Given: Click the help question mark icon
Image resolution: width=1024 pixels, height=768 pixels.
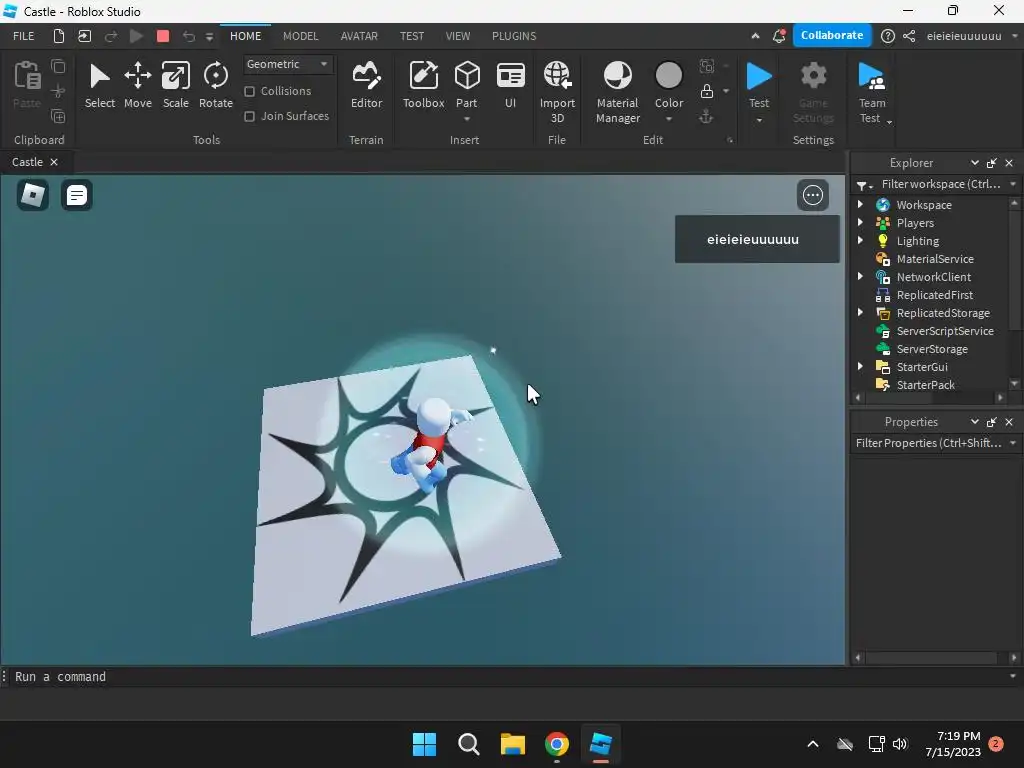Looking at the screenshot, I should click(888, 36).
